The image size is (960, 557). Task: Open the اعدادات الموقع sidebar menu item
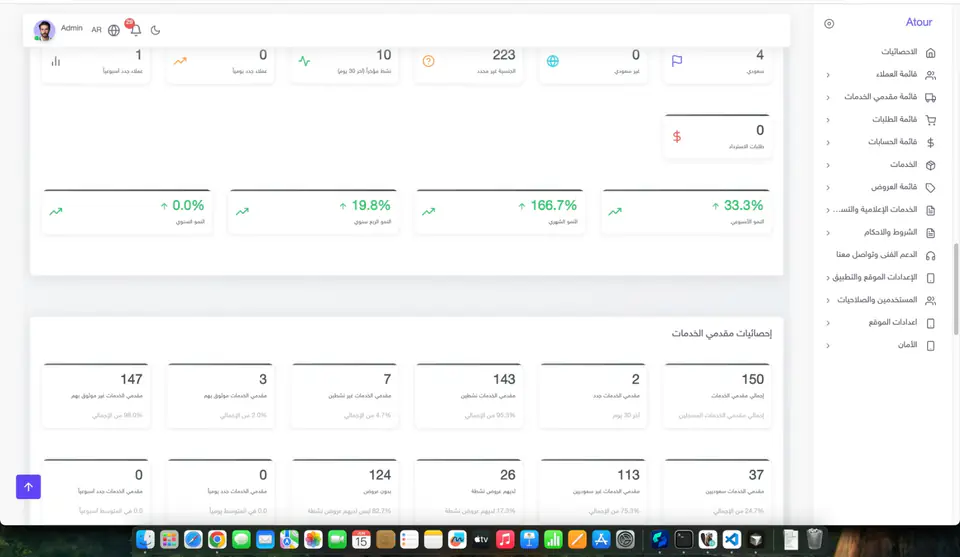[x=882, y=323]
